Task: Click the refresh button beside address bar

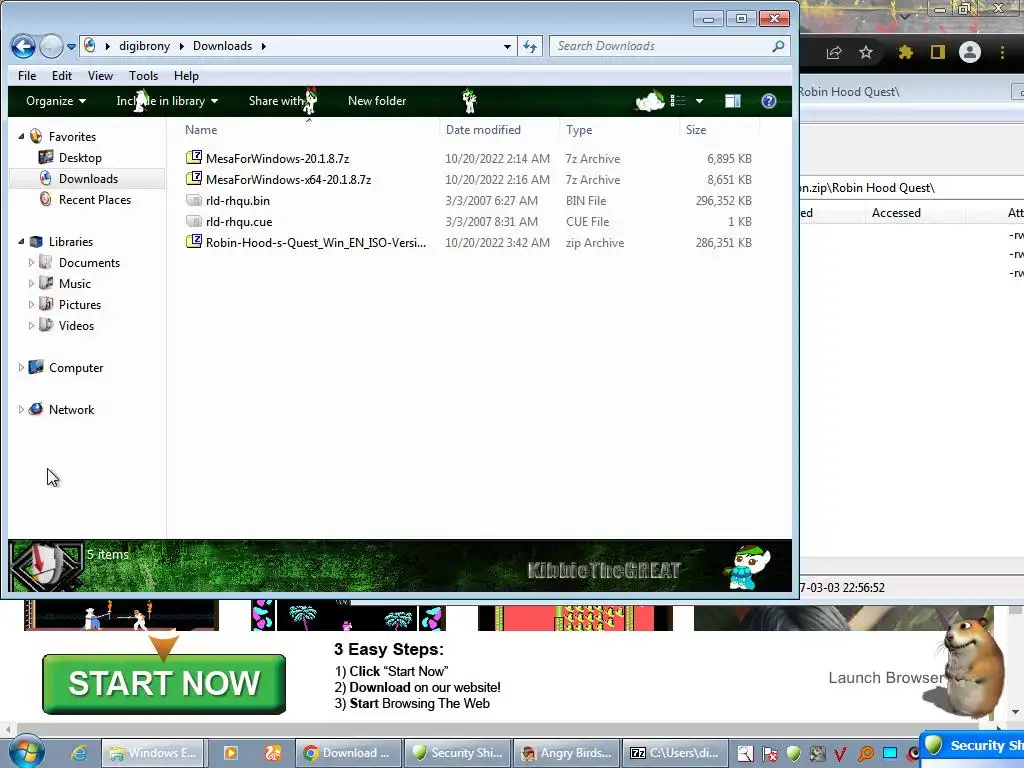Action: coord(530,46)
